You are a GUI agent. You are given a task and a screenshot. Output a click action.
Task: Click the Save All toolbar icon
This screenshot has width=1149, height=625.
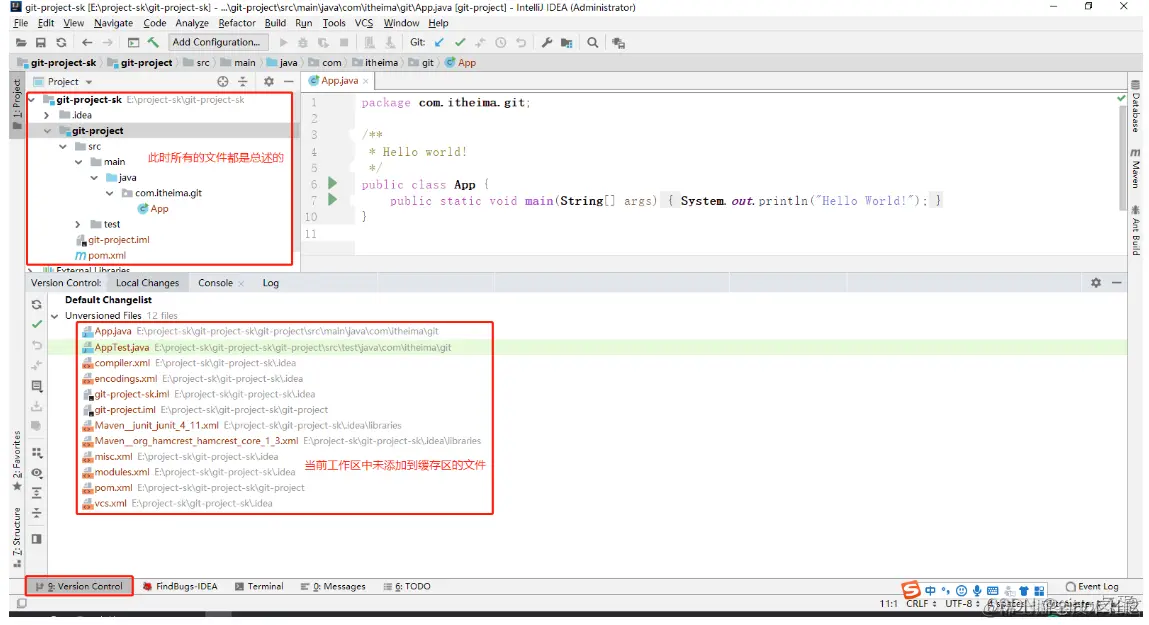(41, 42)
